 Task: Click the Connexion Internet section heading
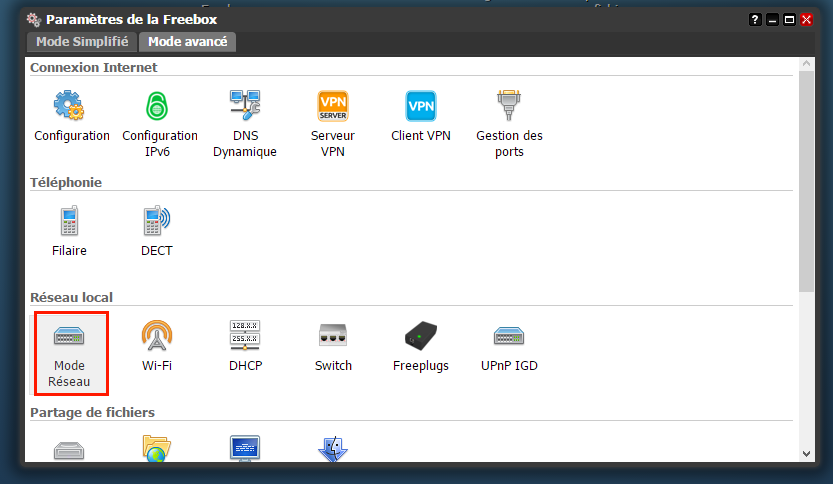94,67
